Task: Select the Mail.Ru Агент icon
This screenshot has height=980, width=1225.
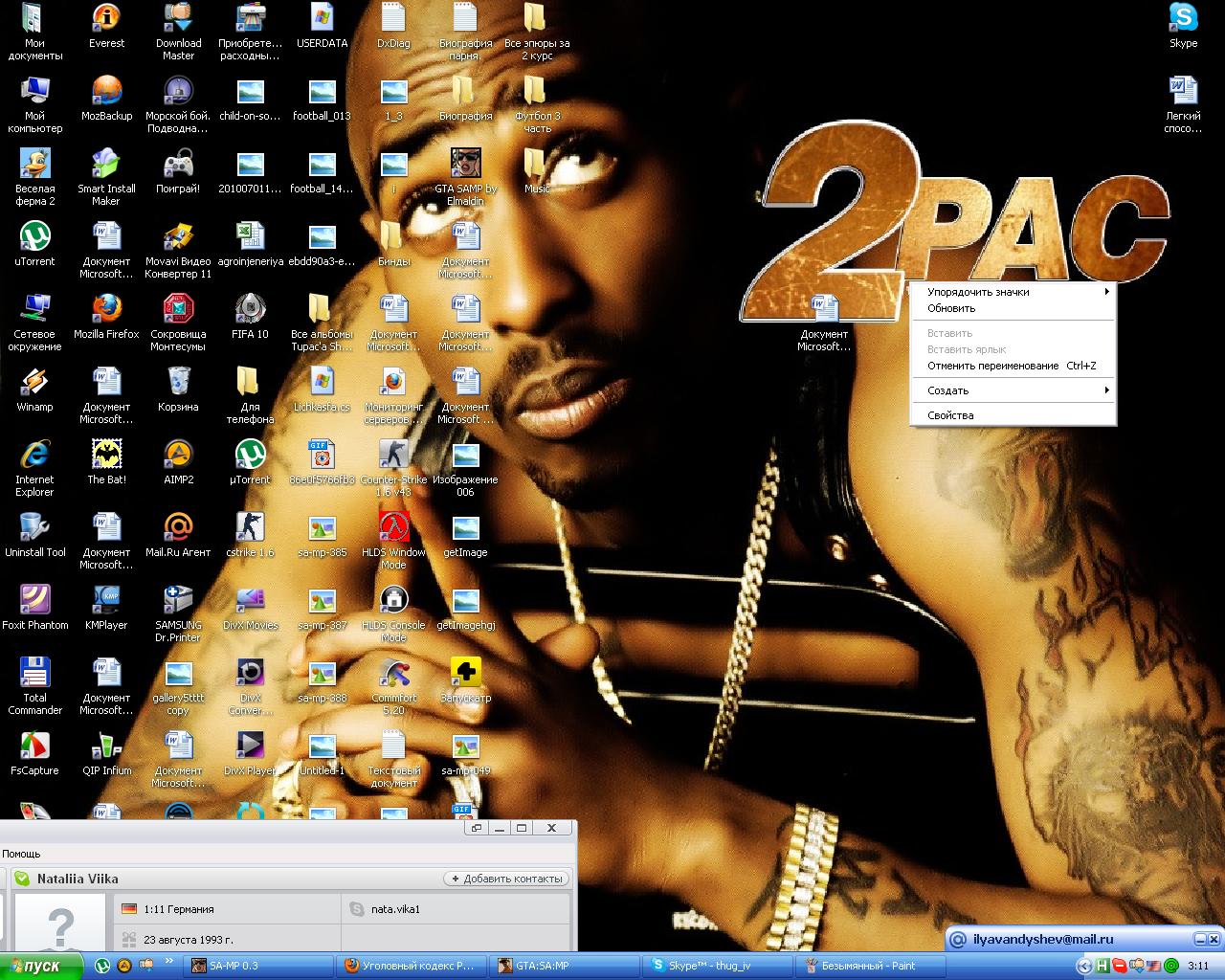Action: coord(178,535)
